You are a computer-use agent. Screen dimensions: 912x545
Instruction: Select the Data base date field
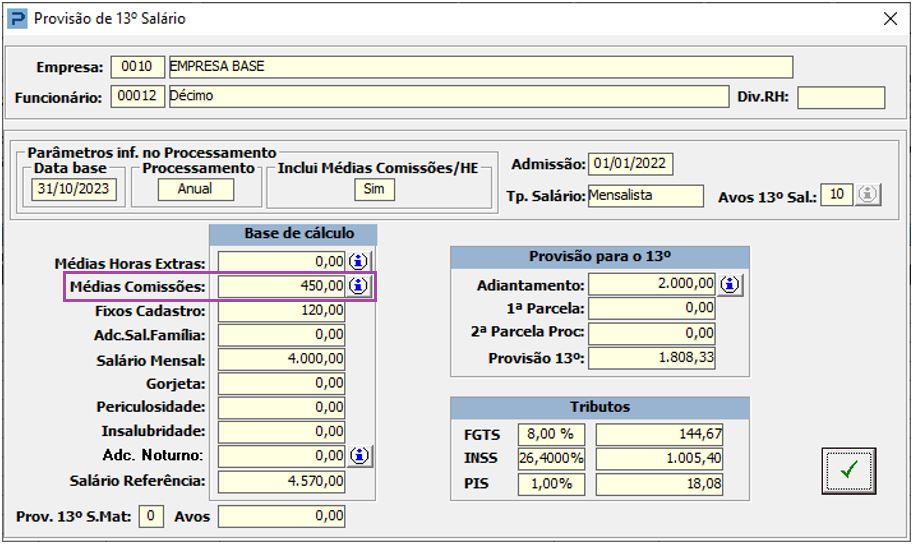point(74,189)
